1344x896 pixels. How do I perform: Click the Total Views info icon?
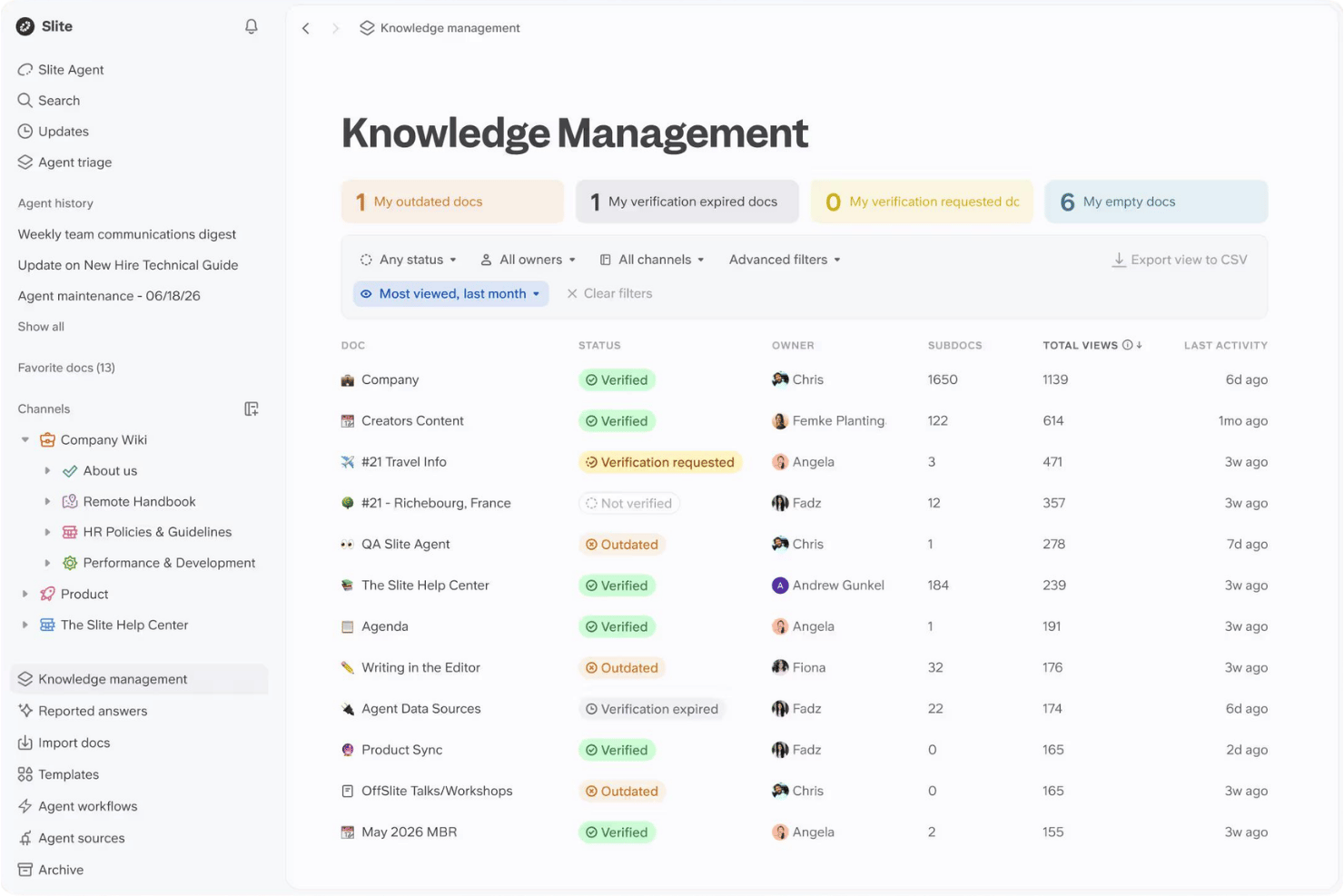click(1127, 345)
